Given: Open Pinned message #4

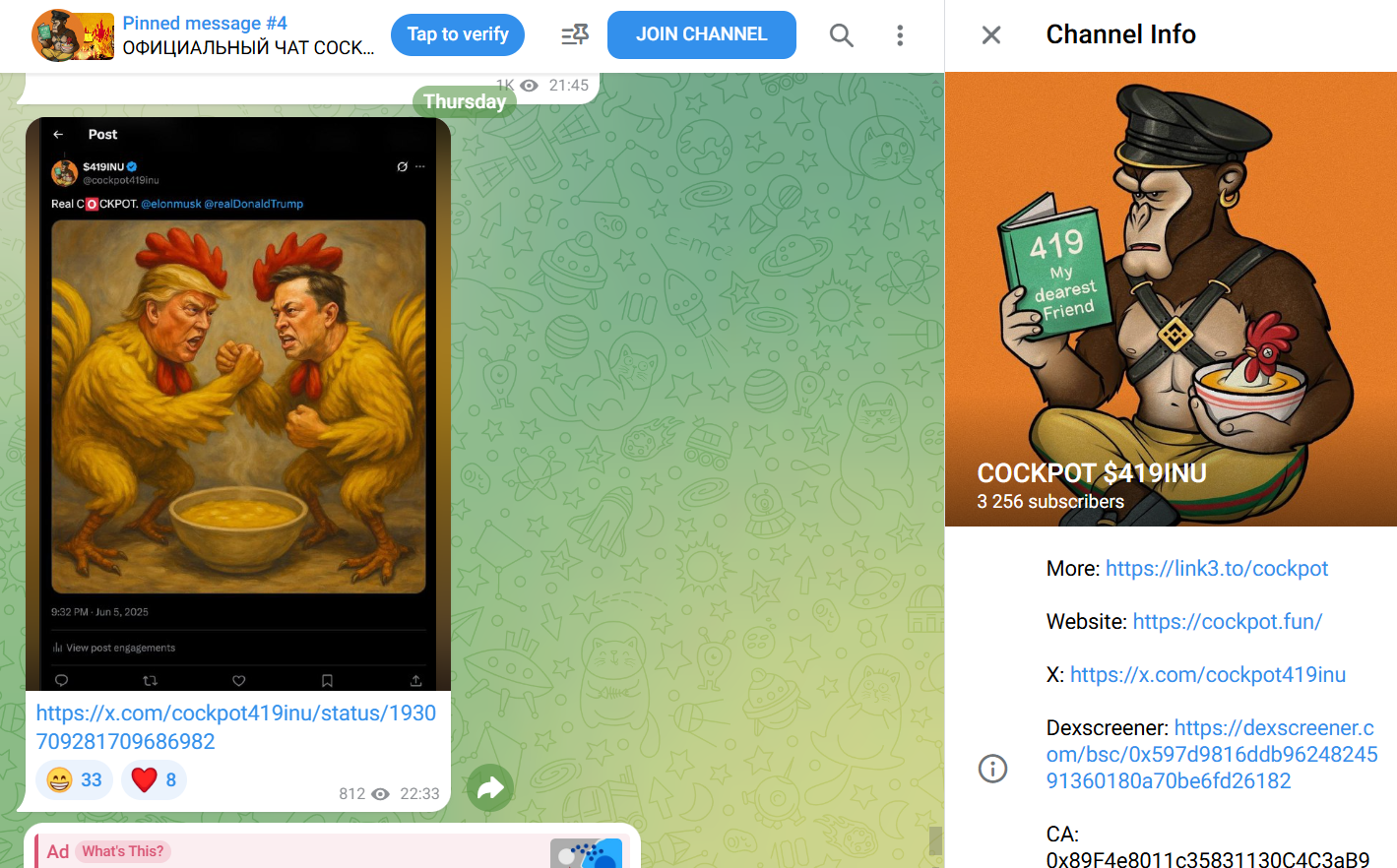Looking at the screenshot, I should coord(248,35).
